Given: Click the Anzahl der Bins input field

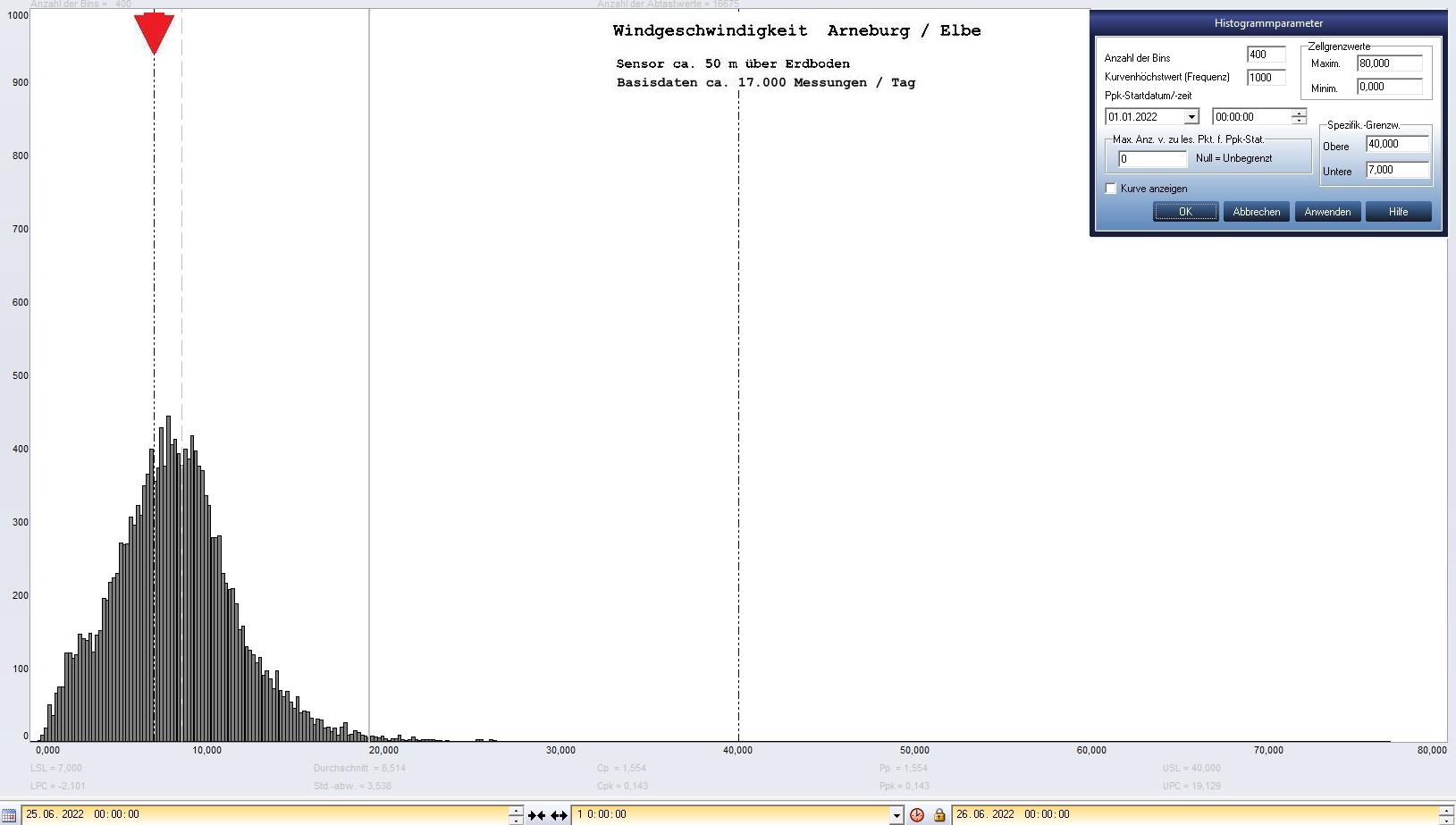Looking at the screenshot, I should pos(1266,55).
